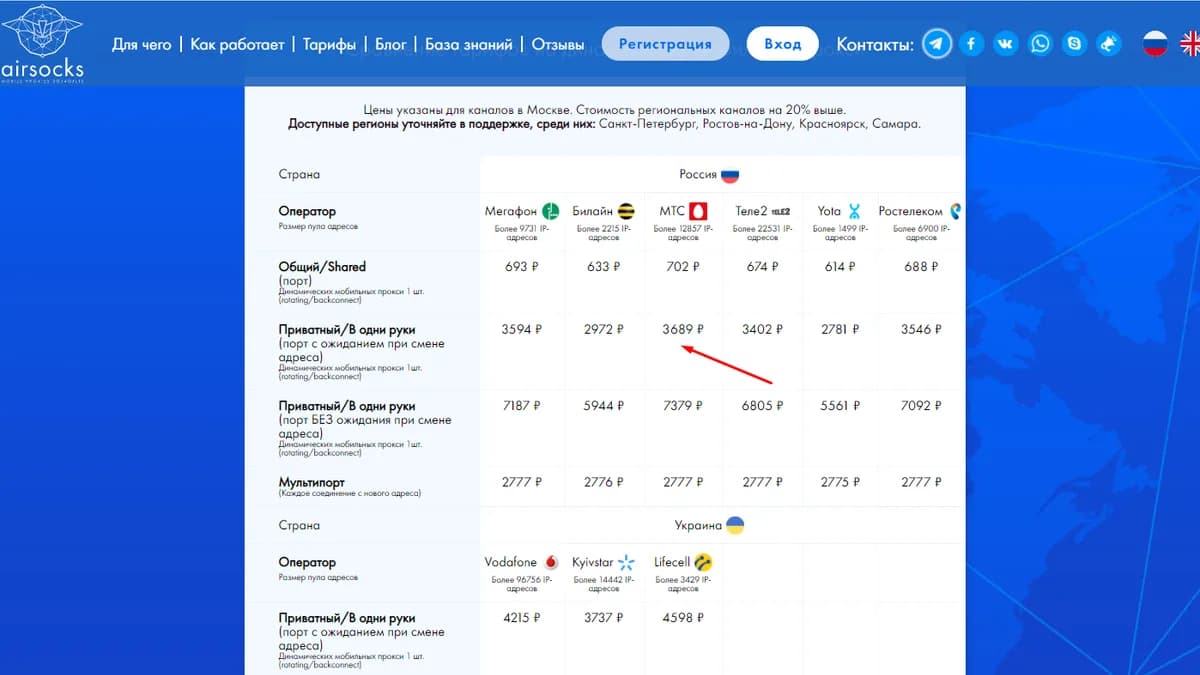This screenshot has height=675, width=1200.
Task: Select the 7092 ₽ price
Action: tap(921, 406)
